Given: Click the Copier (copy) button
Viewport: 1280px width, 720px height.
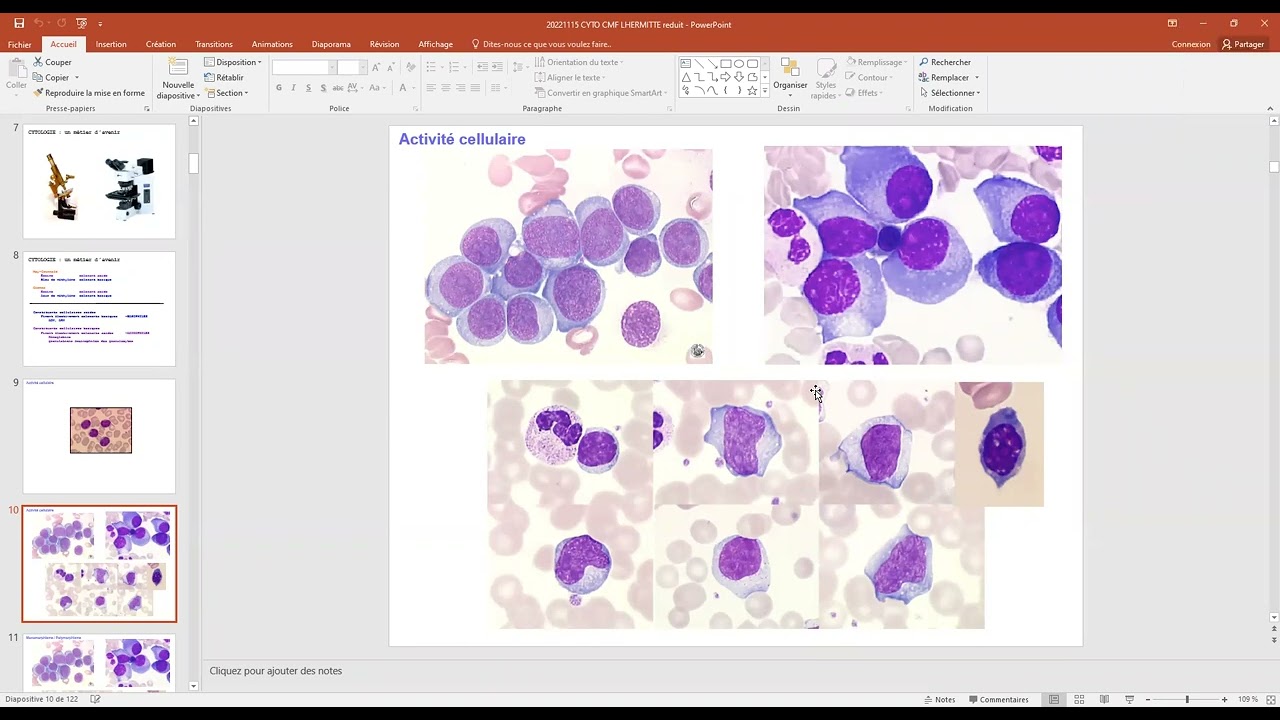Looking at the screenshot, I should click(x=51, y=77).
